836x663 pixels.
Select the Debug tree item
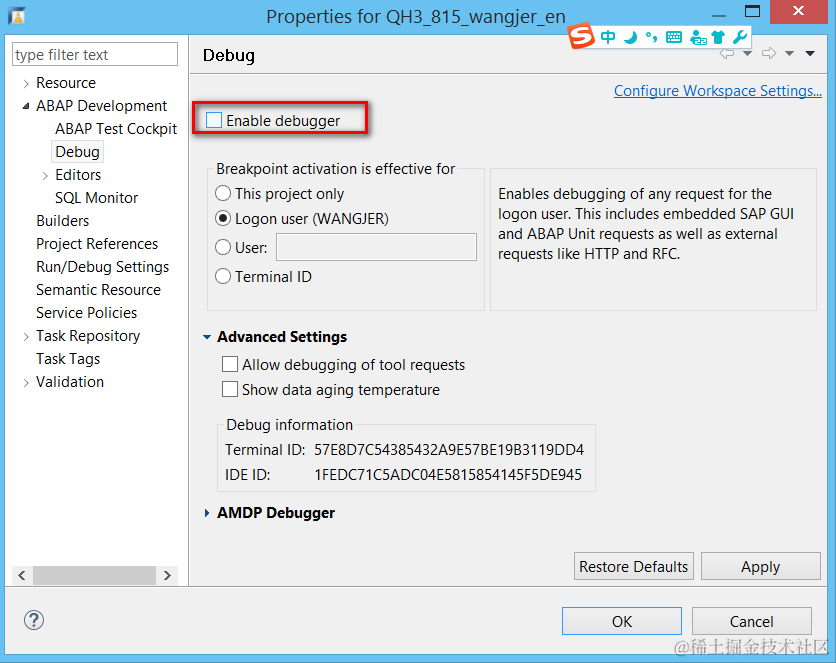click(x=77, y=152)
